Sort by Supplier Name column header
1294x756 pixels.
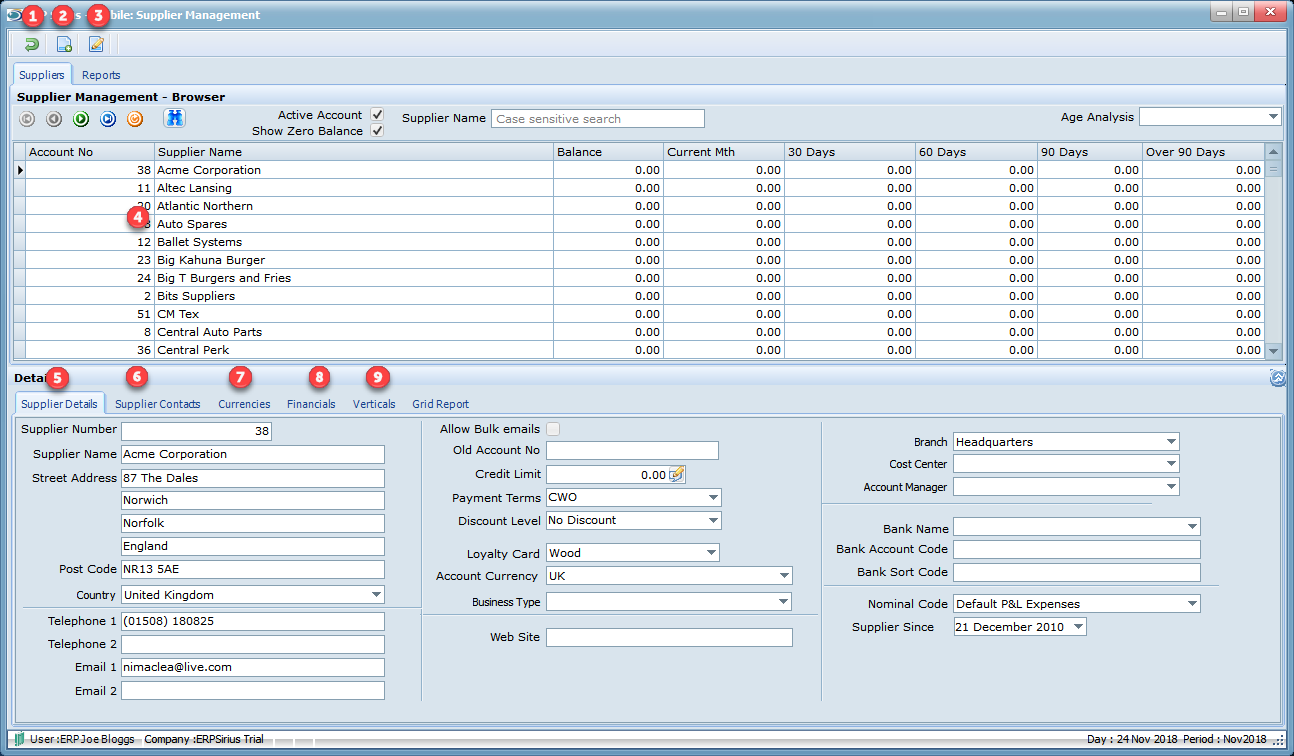click(354, 152)
